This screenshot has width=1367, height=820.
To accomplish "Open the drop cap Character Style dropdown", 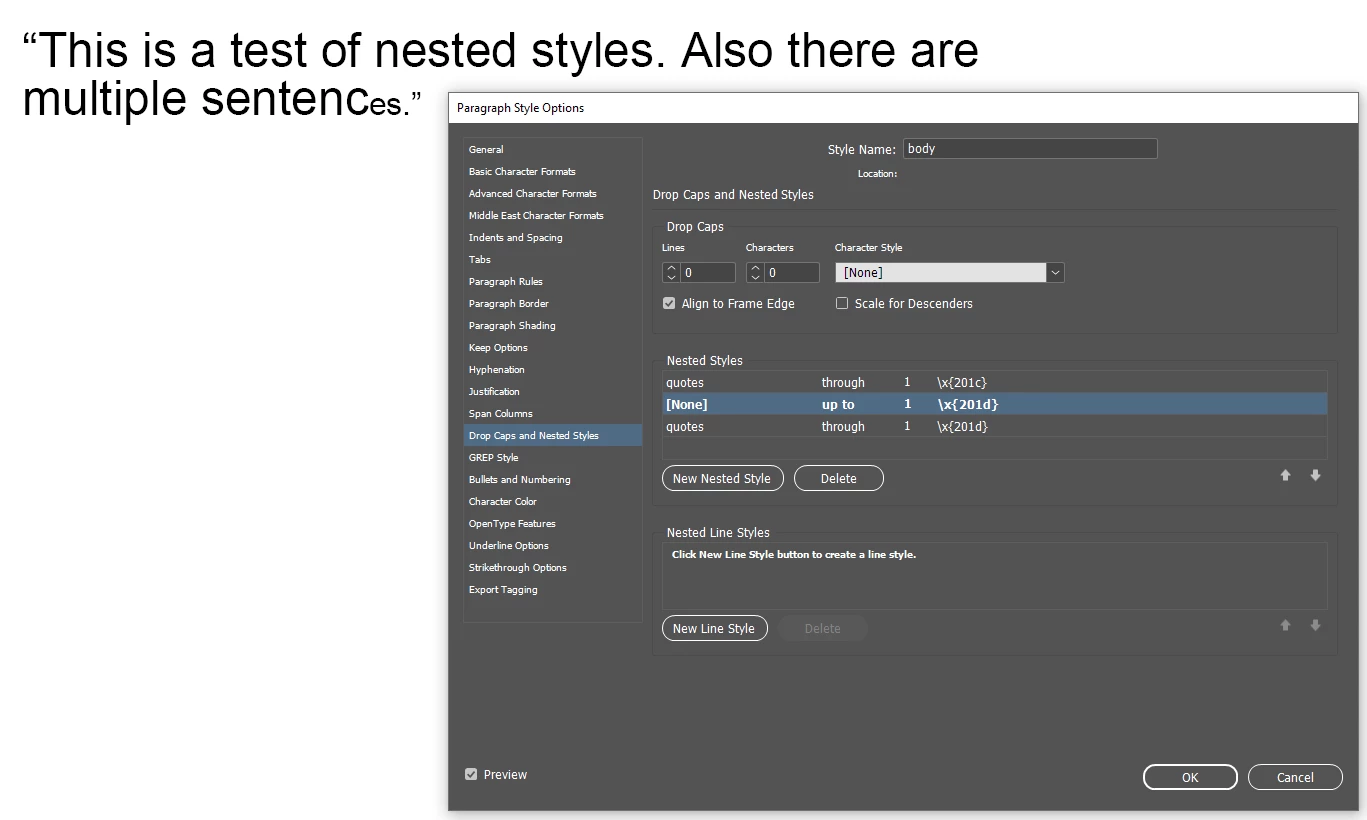I will (1055, 272).
